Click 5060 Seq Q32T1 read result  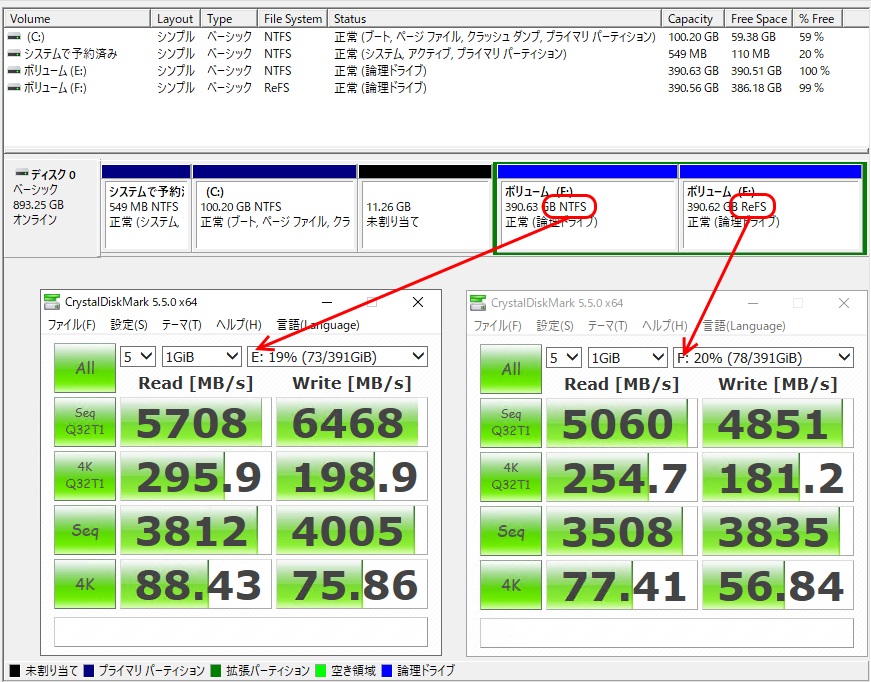[622, 423]
